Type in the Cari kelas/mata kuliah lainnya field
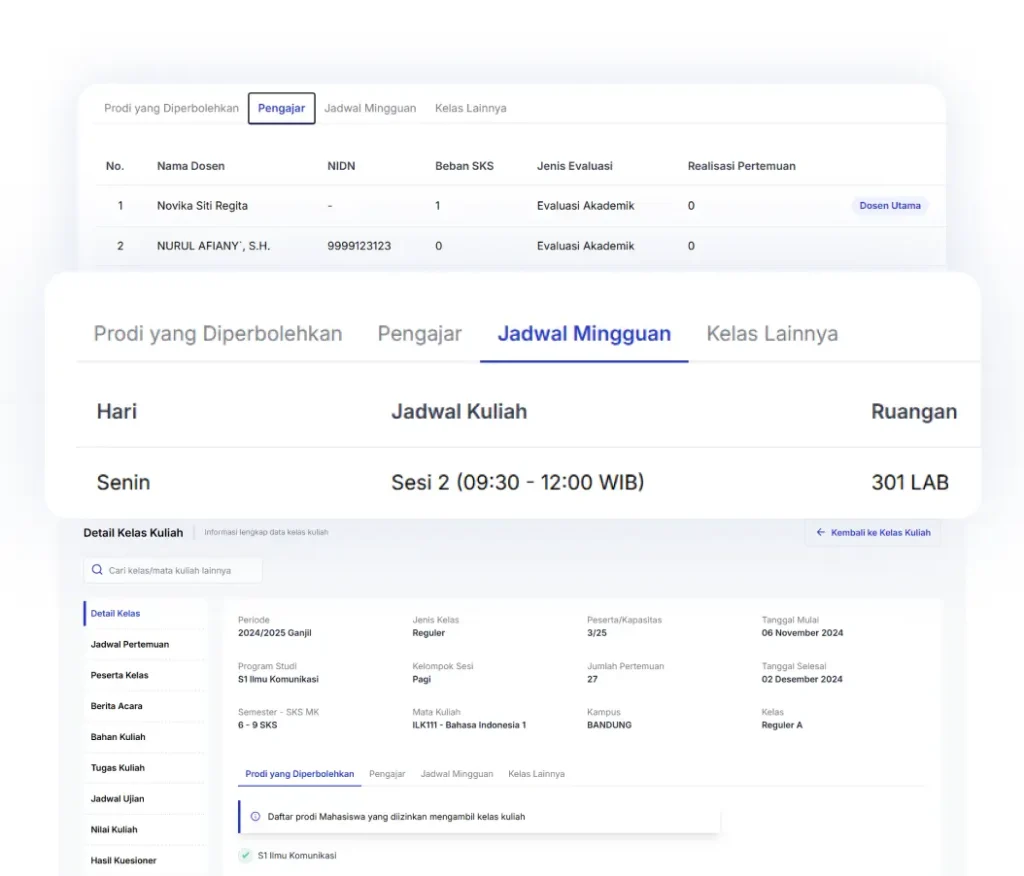This screenshot has width=1024, height=876. click(180, 570)
